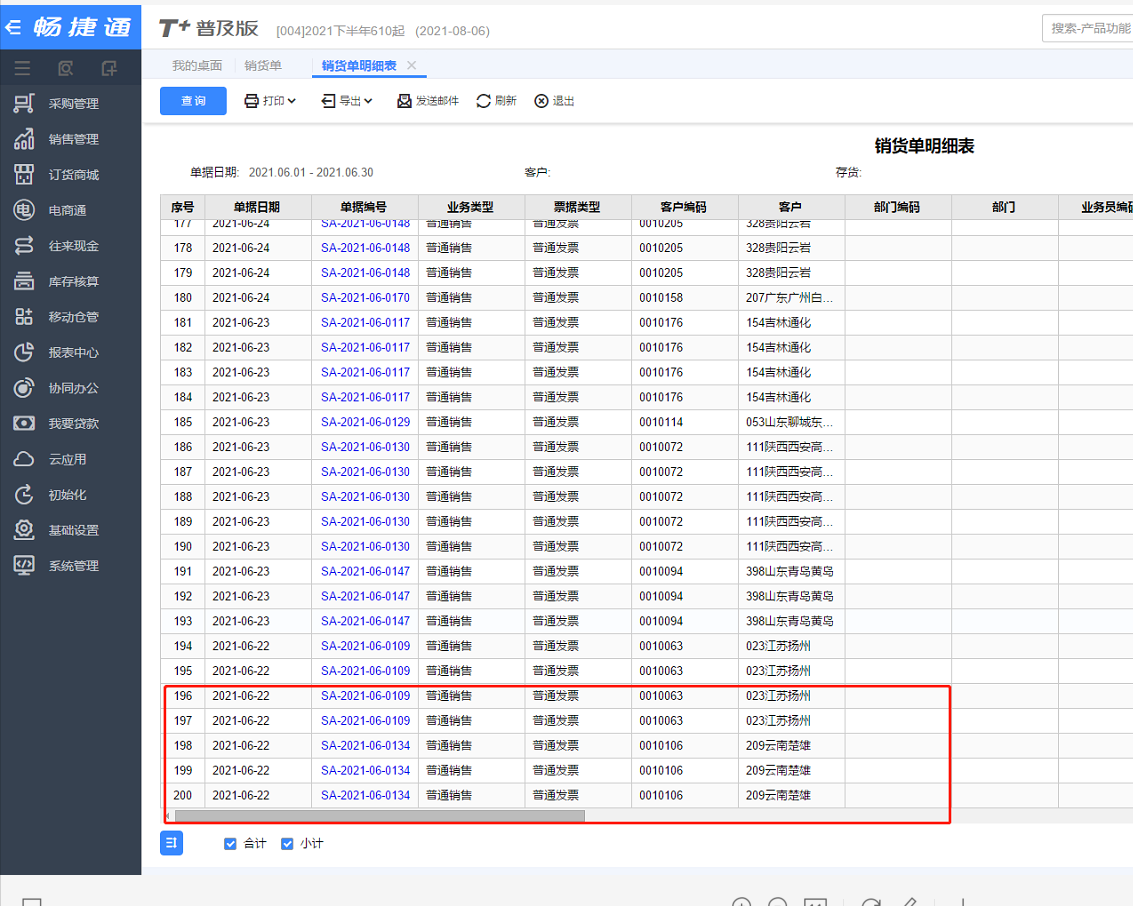Open link SA-2021-06-0130 in row 186
This screenshot has height=906, width=1133.
tap(366, 447)
